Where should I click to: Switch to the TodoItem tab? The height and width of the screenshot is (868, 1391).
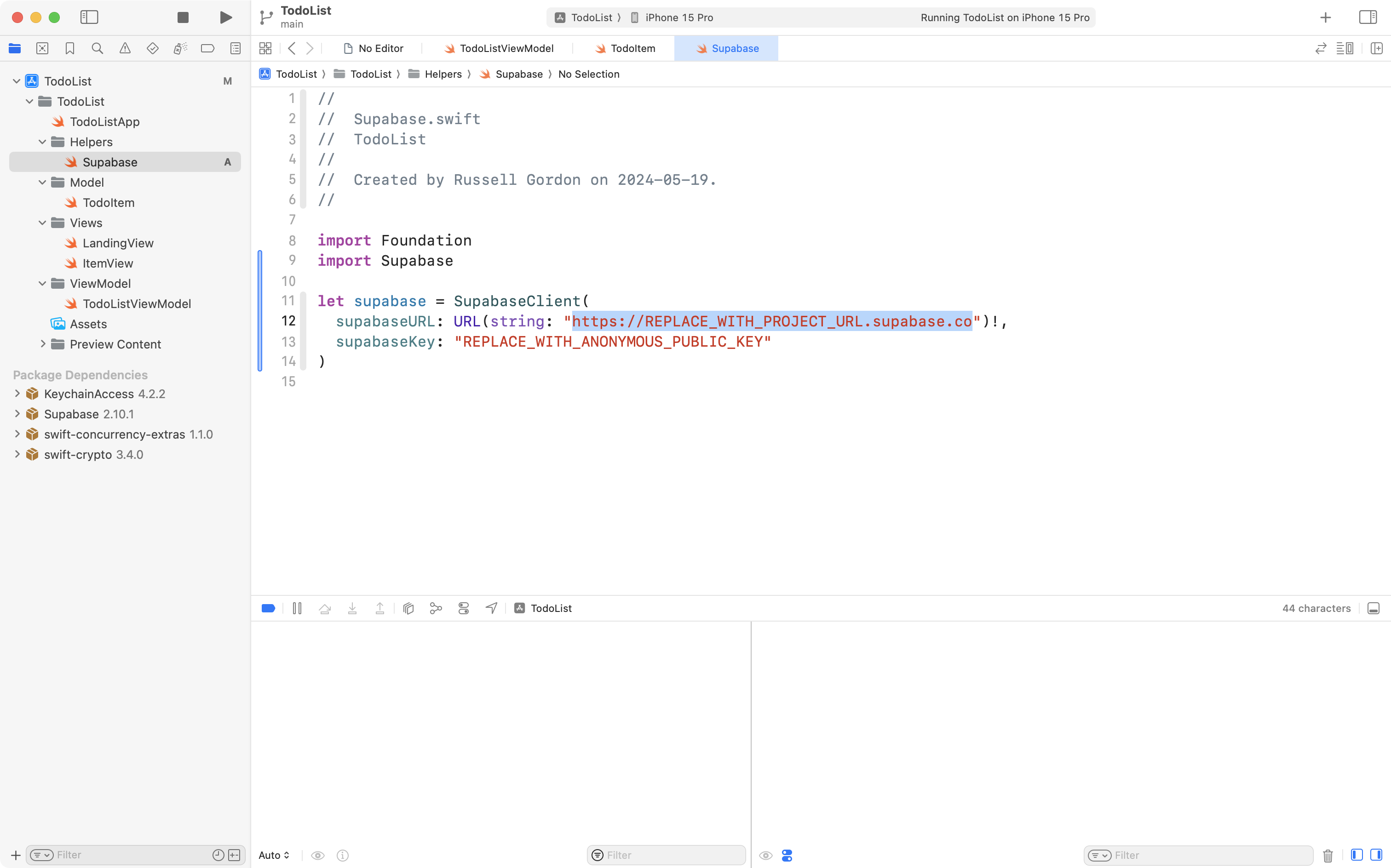pos(626,48)
